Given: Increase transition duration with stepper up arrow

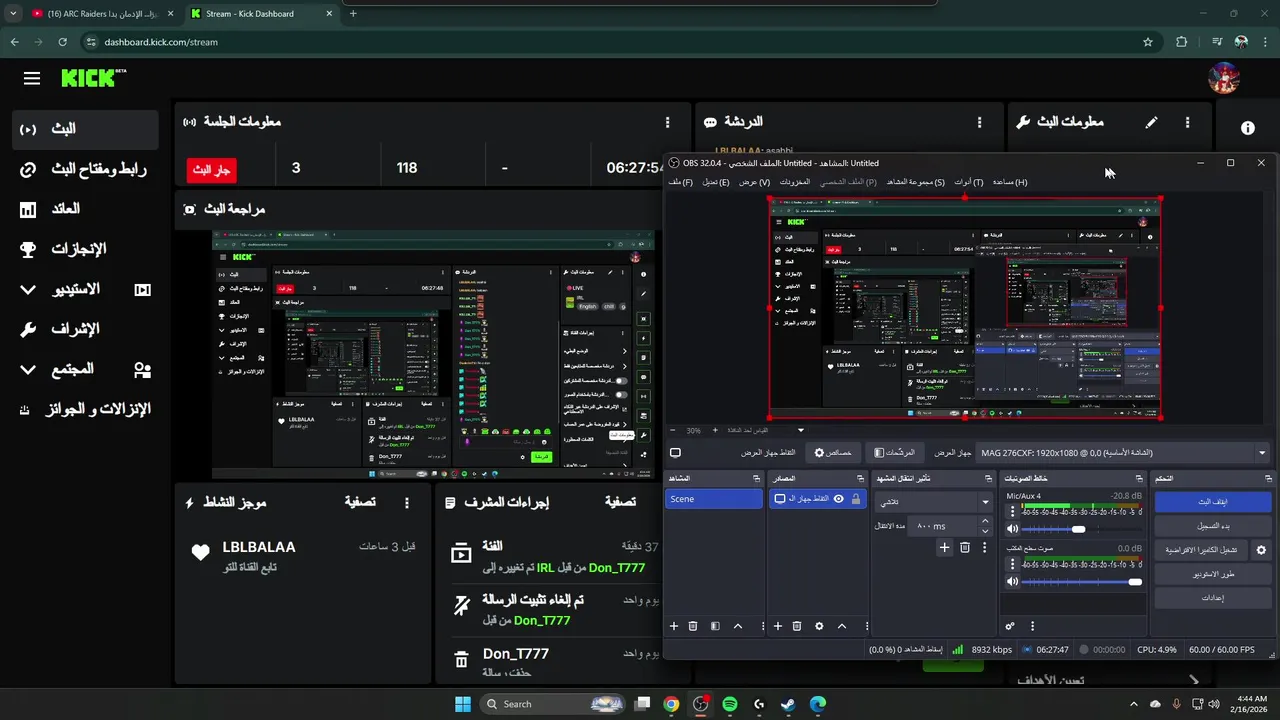Looking at the screenshot, I should tap(985, 520).
